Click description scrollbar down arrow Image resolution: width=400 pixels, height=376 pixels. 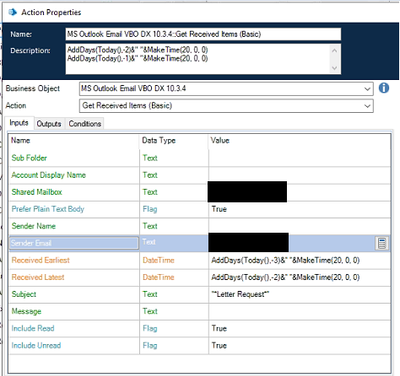(335, 68)
